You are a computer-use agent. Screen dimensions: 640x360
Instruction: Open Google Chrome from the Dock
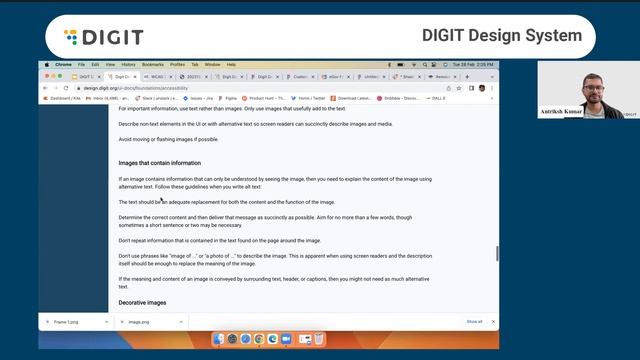coord(259,339)
